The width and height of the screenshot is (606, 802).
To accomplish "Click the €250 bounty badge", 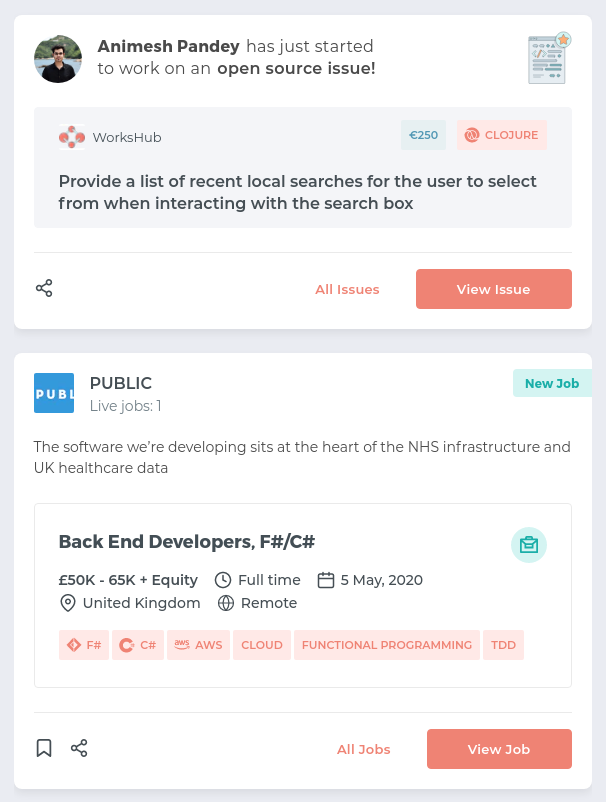I will 424,135.
